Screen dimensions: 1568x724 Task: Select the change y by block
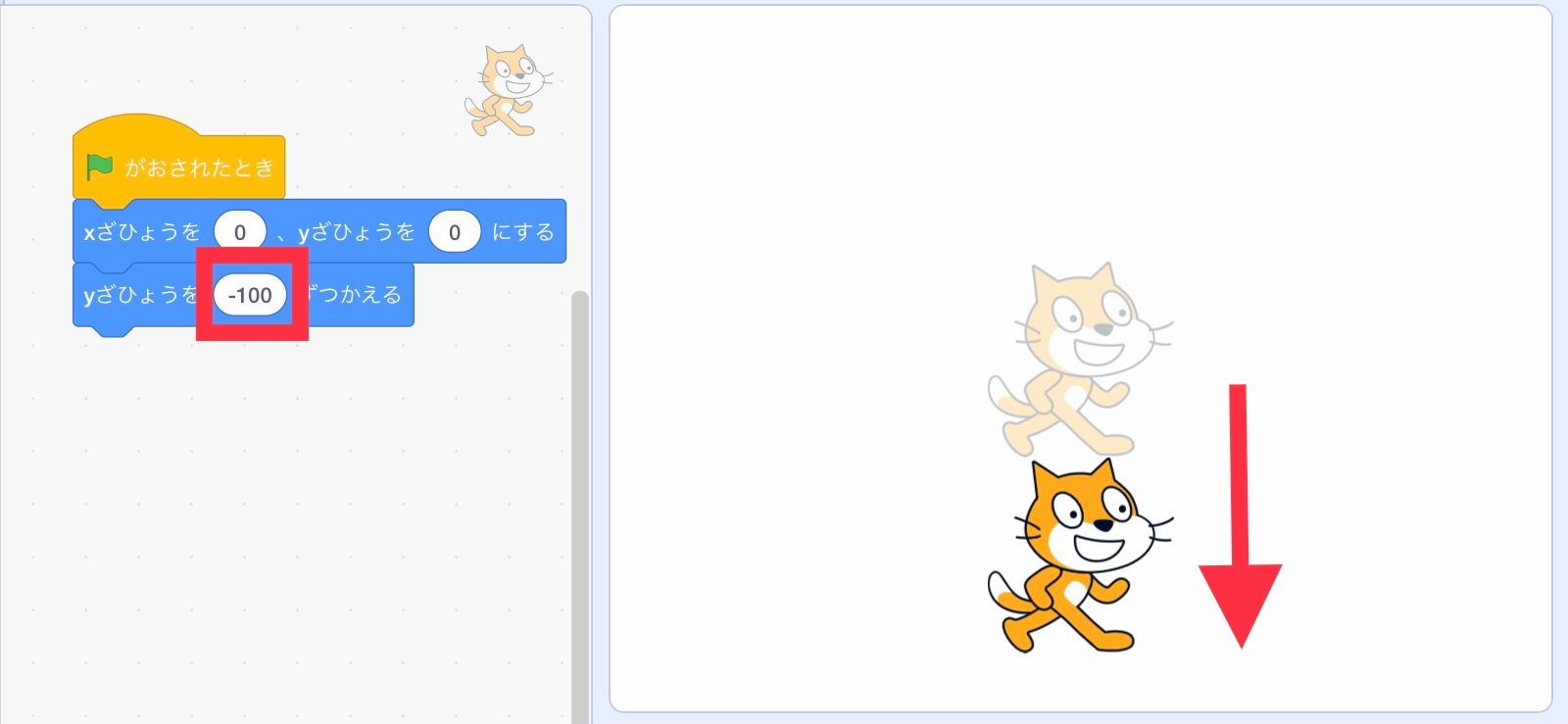tap(243, 296)
